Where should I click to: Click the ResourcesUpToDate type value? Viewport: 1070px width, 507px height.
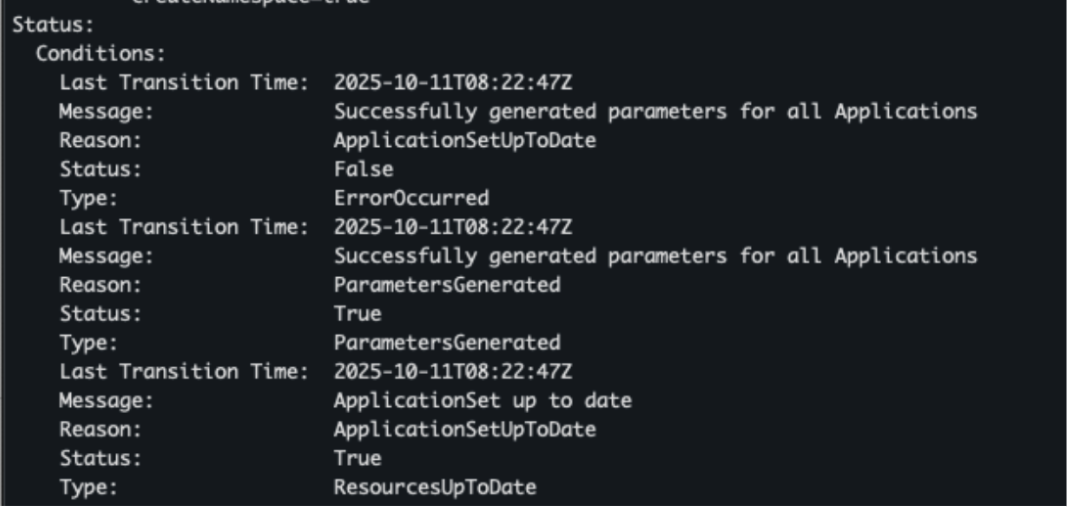(x=435, y=488)
